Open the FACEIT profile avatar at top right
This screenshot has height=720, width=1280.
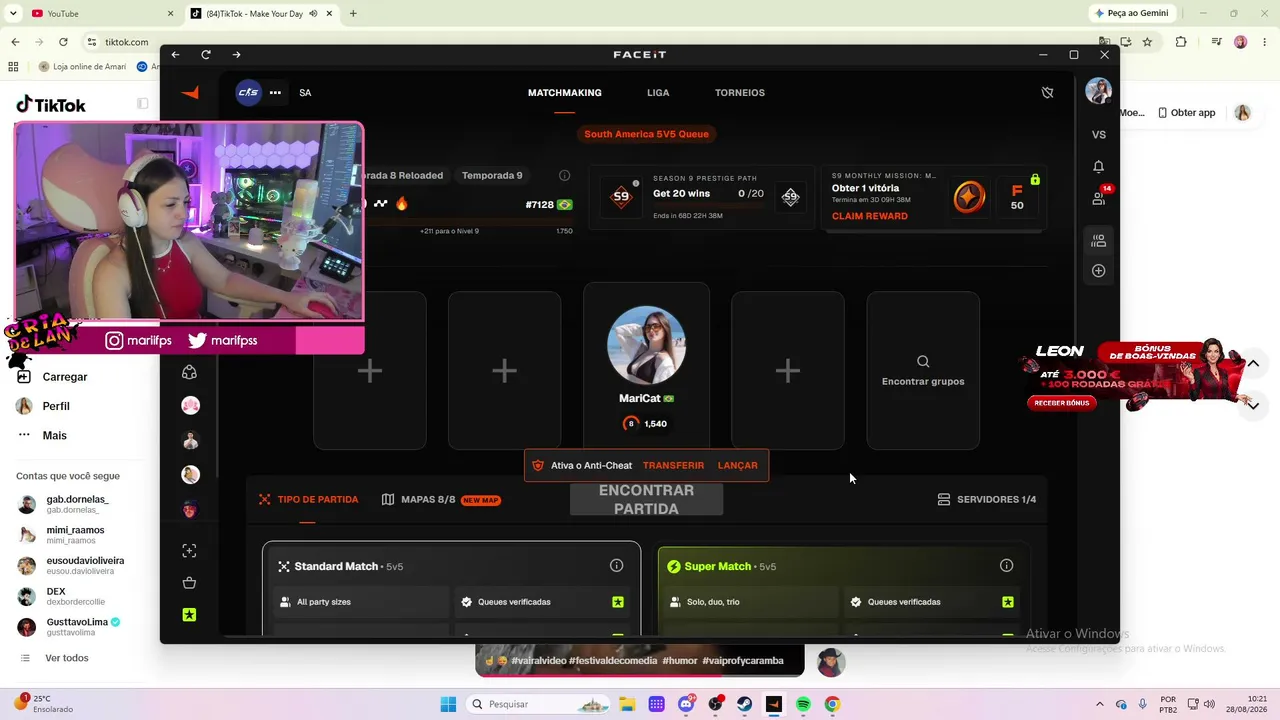[x=1098, y=91]
